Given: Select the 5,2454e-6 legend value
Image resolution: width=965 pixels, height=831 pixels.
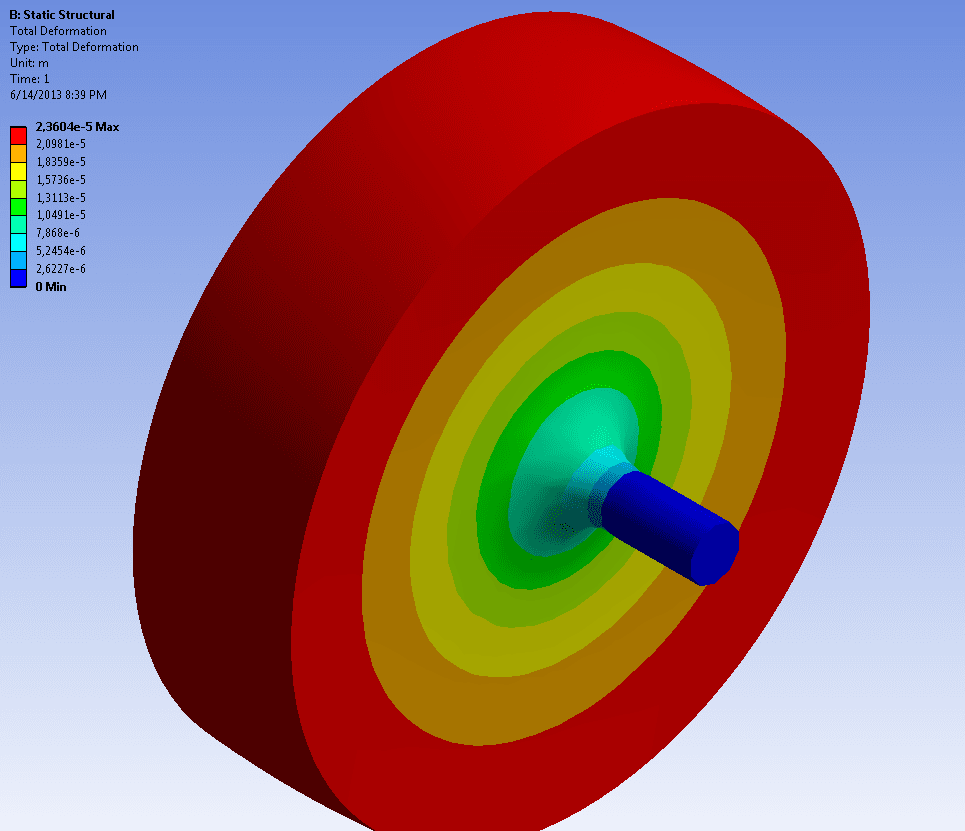Looking at the screenshot, I should click(x=61, y=251).
